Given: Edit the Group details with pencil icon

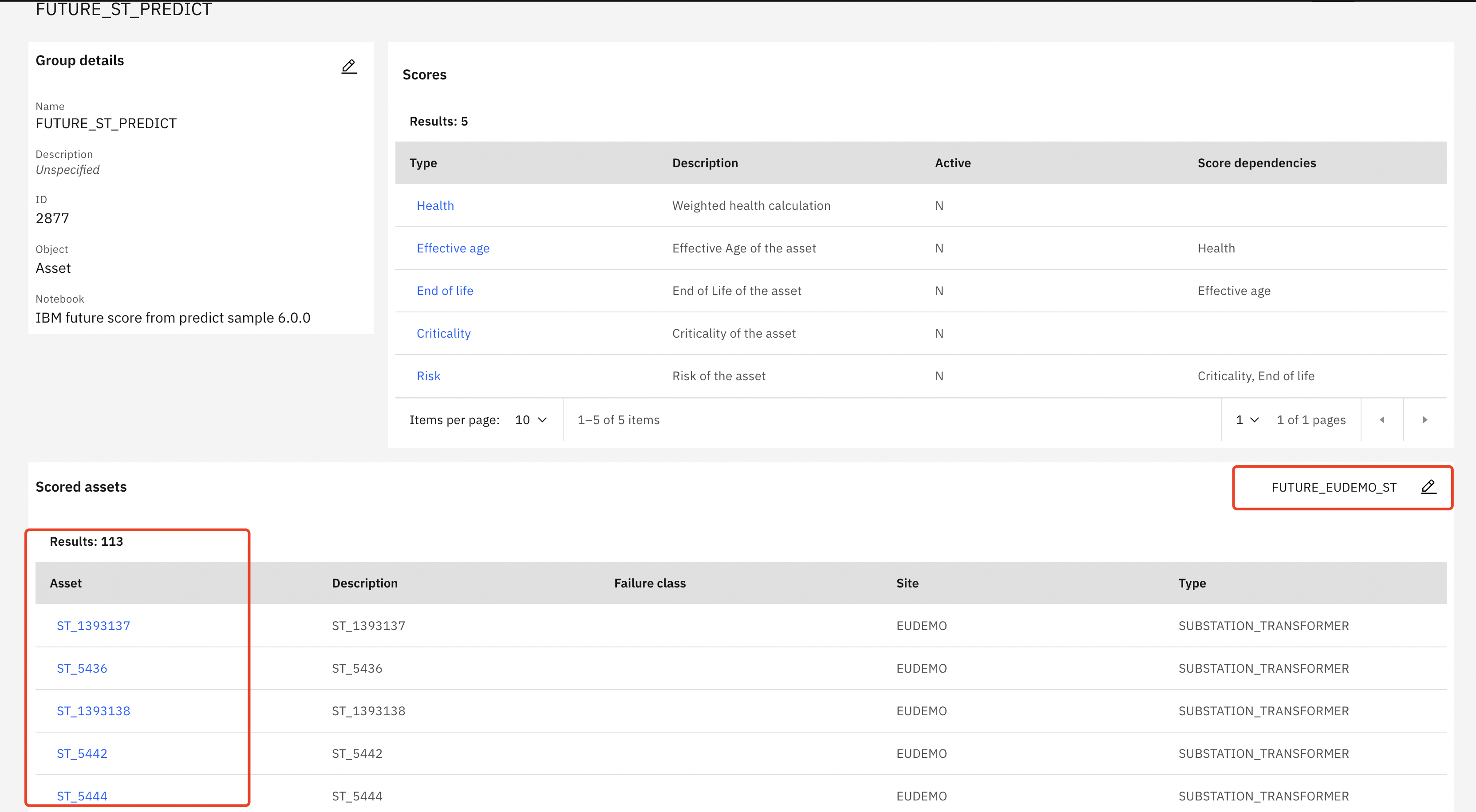Looking at the screenshot, I should click(349, 67).
